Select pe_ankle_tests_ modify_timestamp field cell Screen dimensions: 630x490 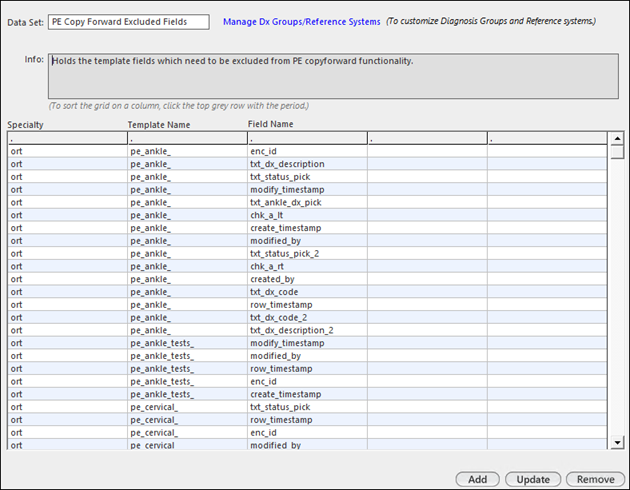307,343
